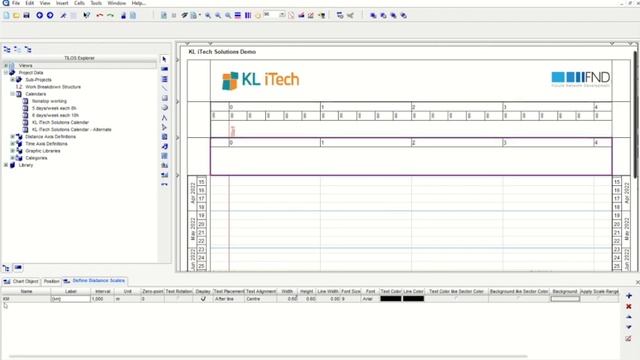Select 'KL iTech Solutions Calendar - Alternate' item
This screenshot has height=360, width=640.
pyautogui.click(x=71, y=129)
